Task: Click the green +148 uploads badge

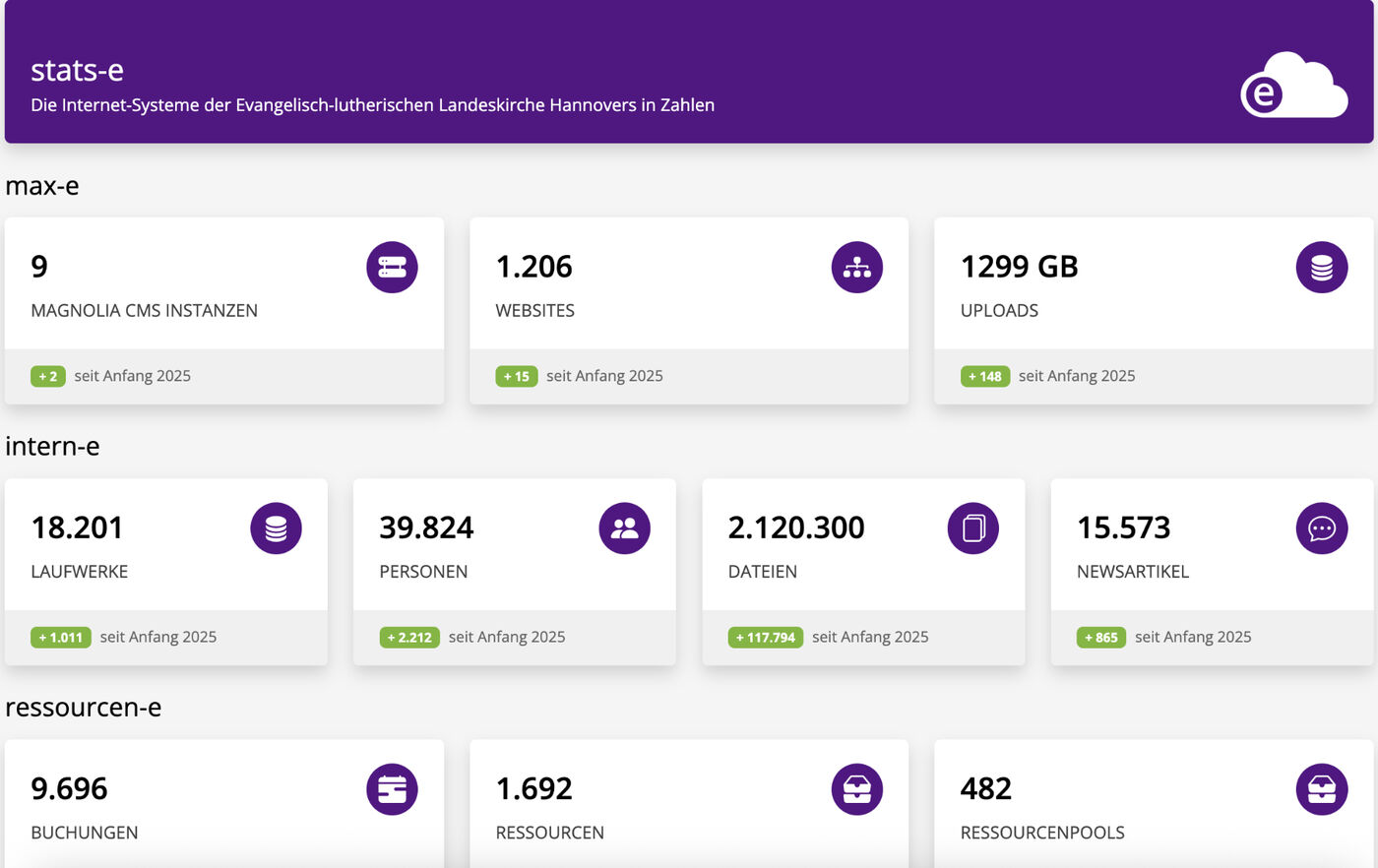Action: [x=984, y=376]
